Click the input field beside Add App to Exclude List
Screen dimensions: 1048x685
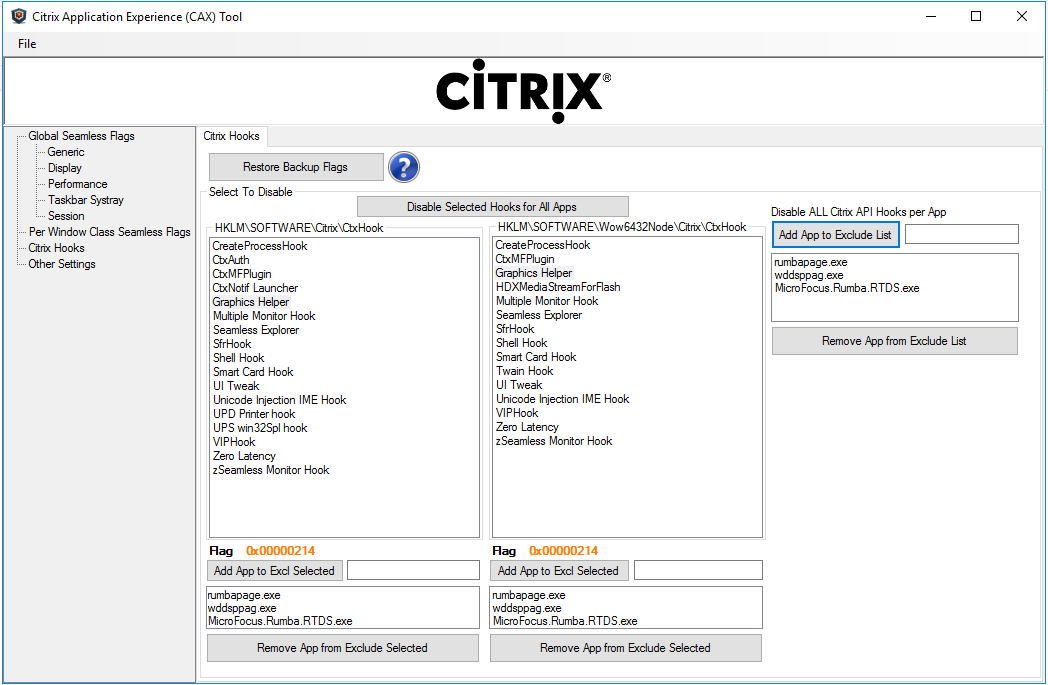(x=961, y=234)
